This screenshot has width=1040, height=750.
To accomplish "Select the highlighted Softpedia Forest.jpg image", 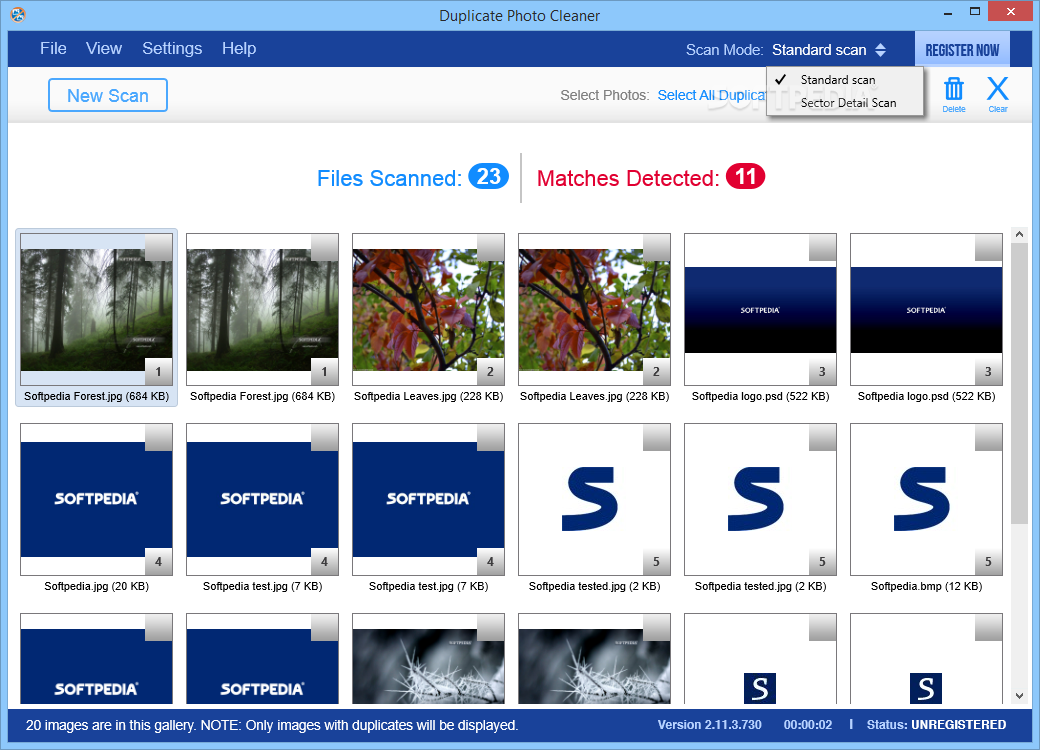I will [x=96, y=310].
